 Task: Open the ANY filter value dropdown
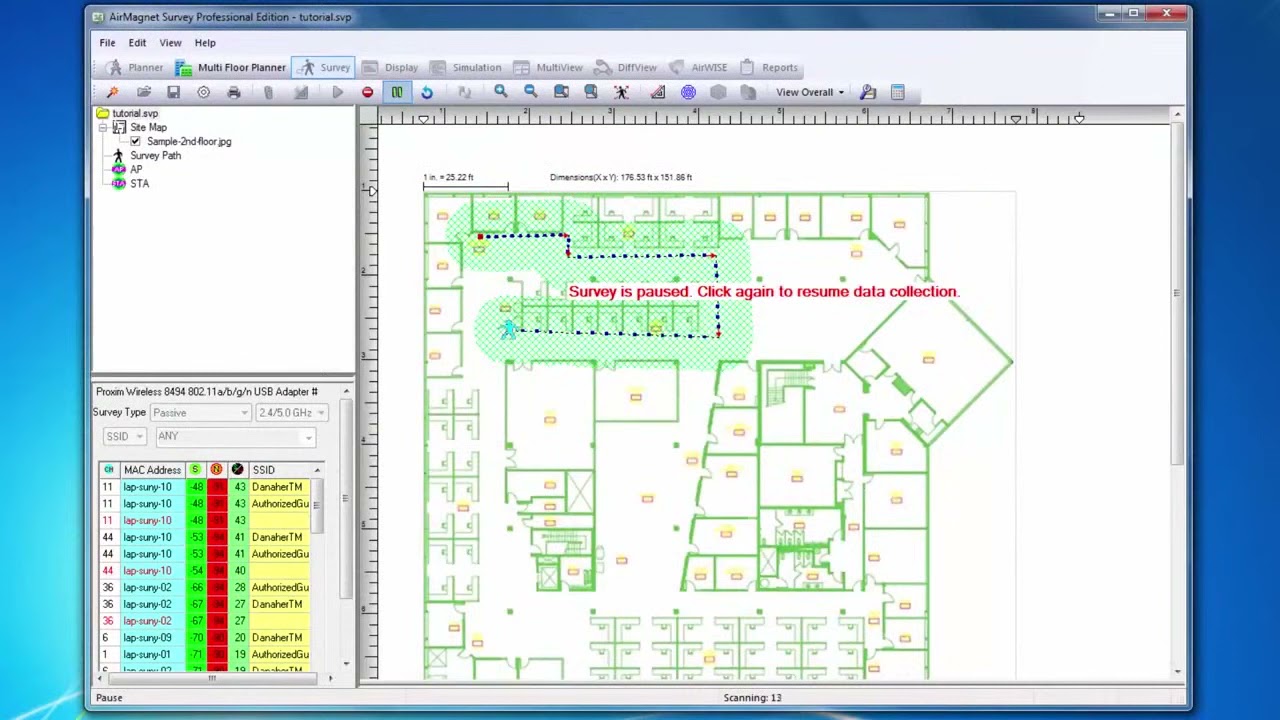pos(235,436)
